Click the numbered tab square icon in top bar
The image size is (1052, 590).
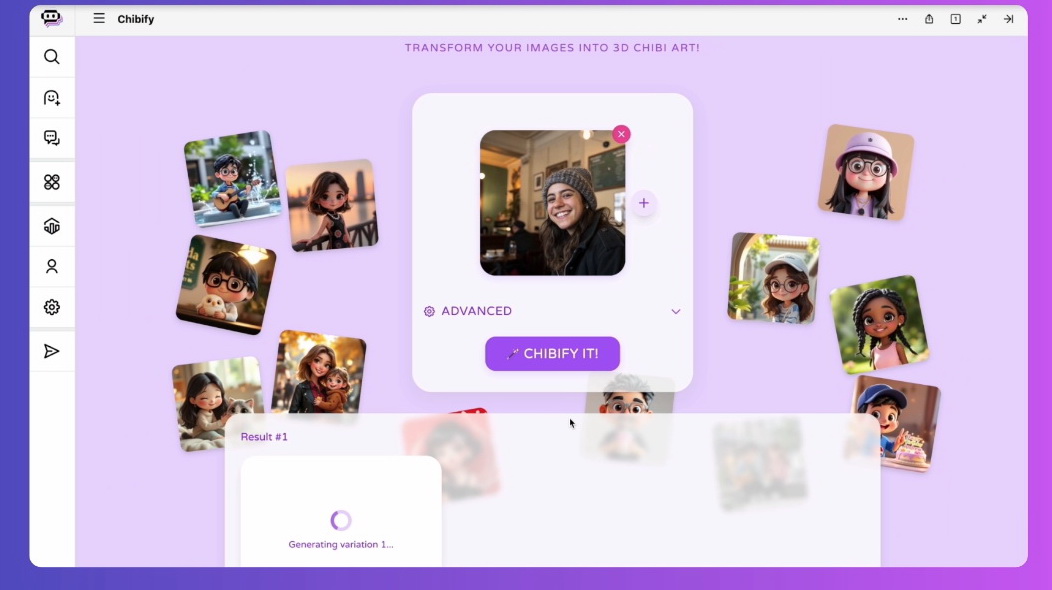click(x=955, y=19)
